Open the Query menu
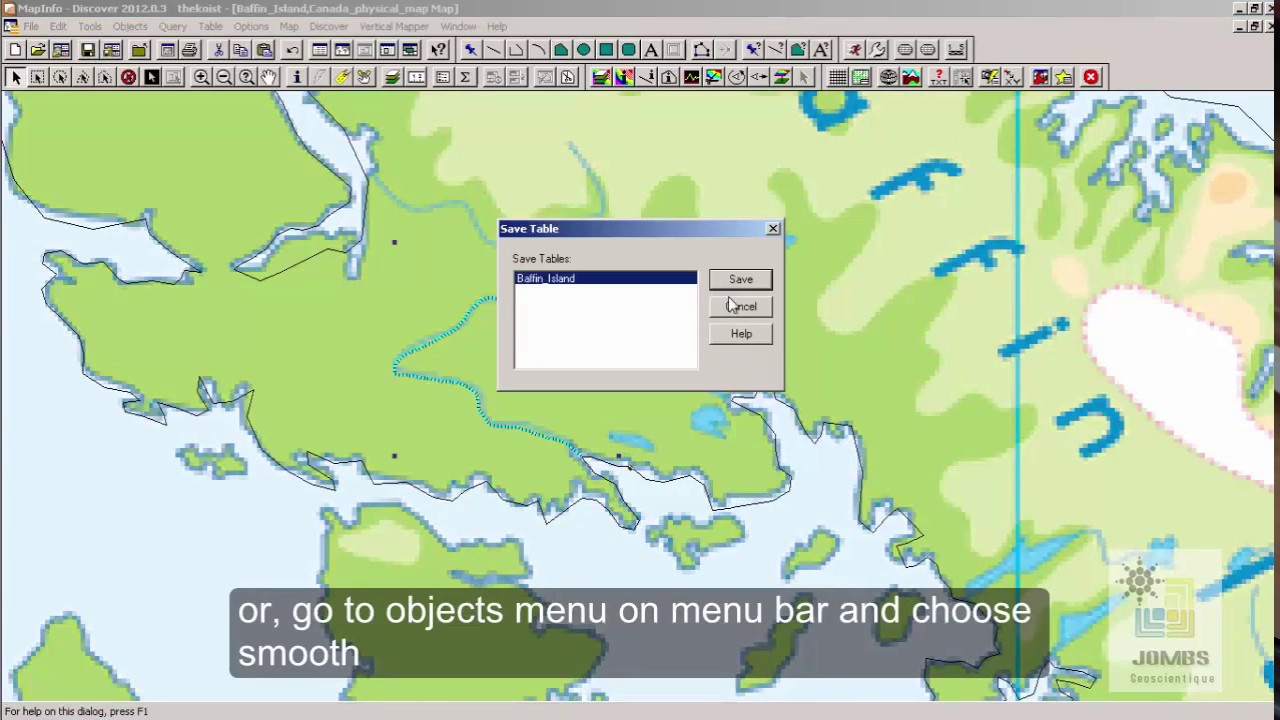 pyautogui.click(x=172, y=26)
